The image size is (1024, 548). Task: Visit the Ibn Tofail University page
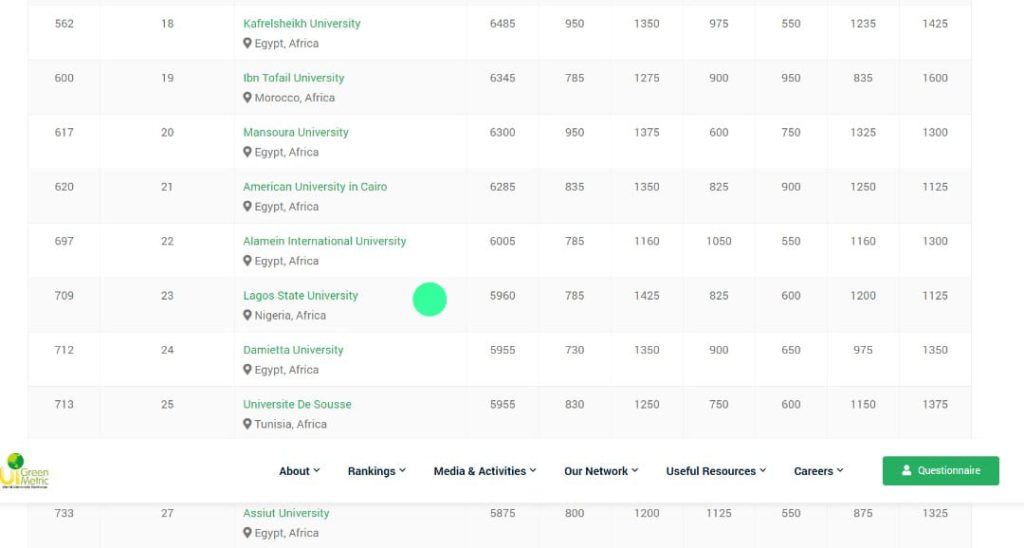[293, 78]
